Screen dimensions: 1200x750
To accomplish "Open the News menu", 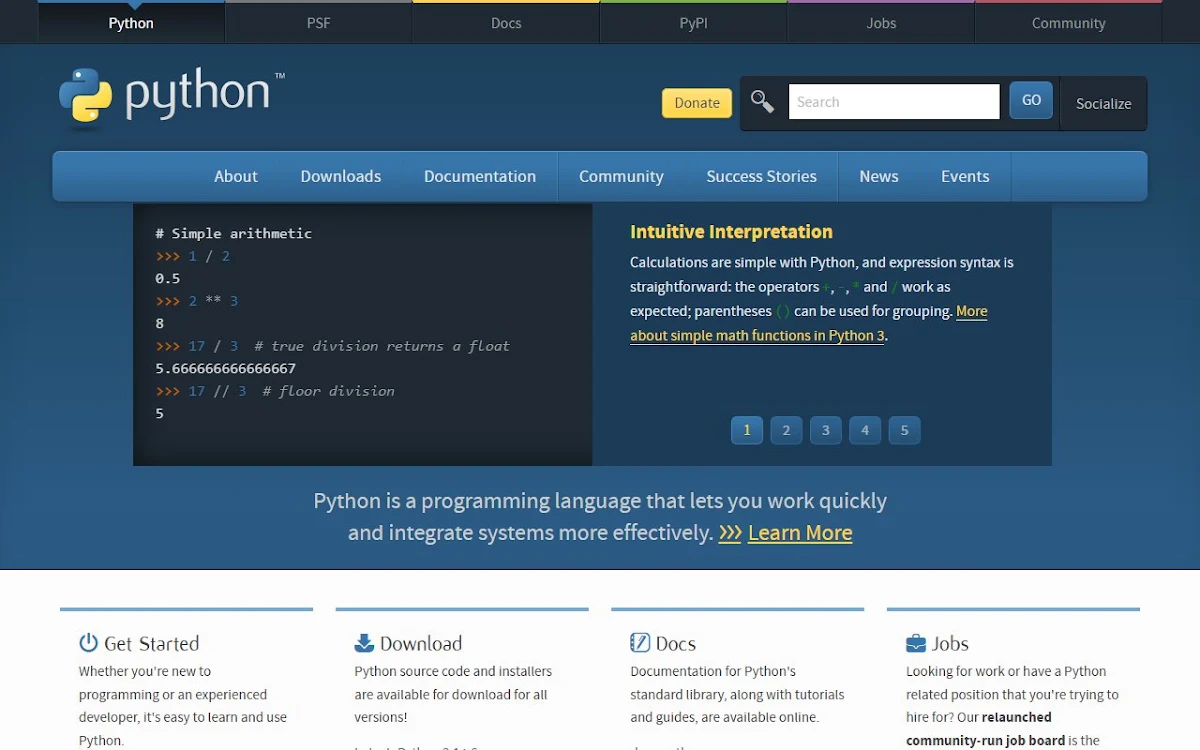I will click(879, 176).
